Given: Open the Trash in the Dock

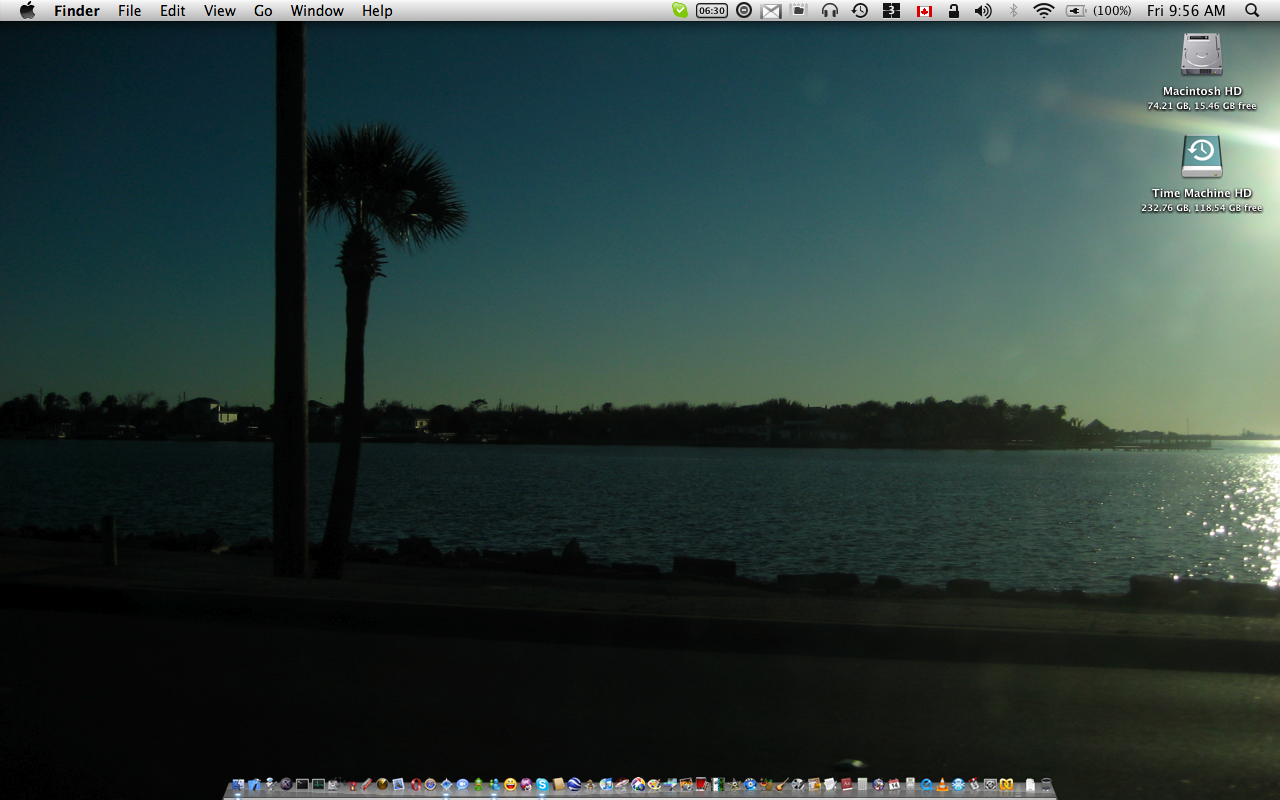Looking at the screenshot, I should click(1046, 785).
